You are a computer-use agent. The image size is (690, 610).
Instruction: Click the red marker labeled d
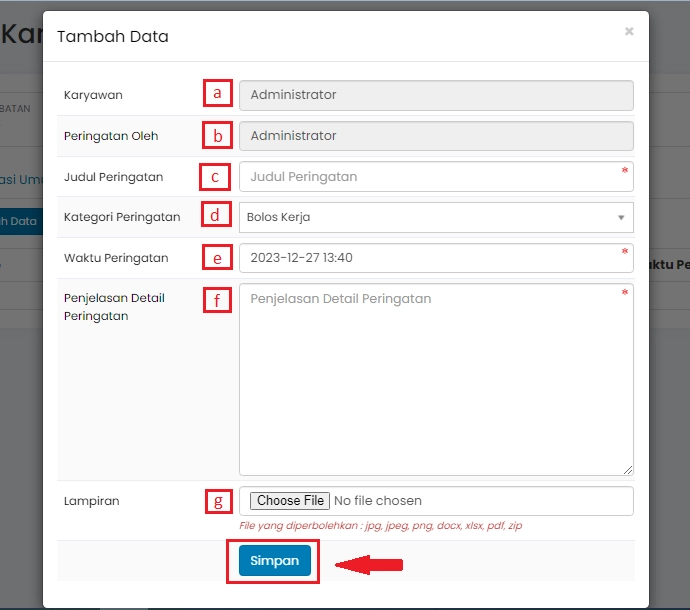click(x=215, y=215)
